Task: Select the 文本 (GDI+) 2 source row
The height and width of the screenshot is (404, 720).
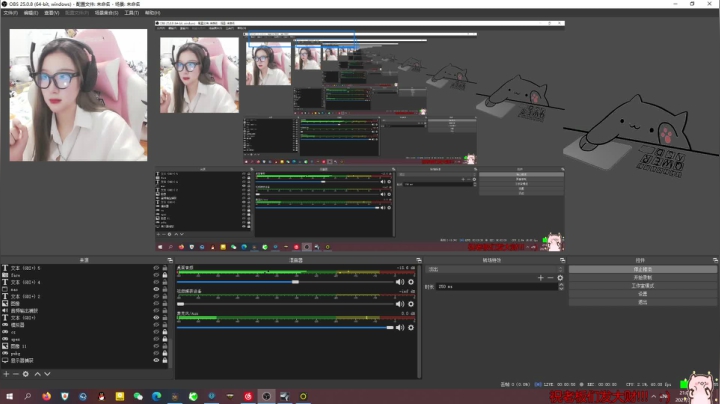Action: (85, 296)
